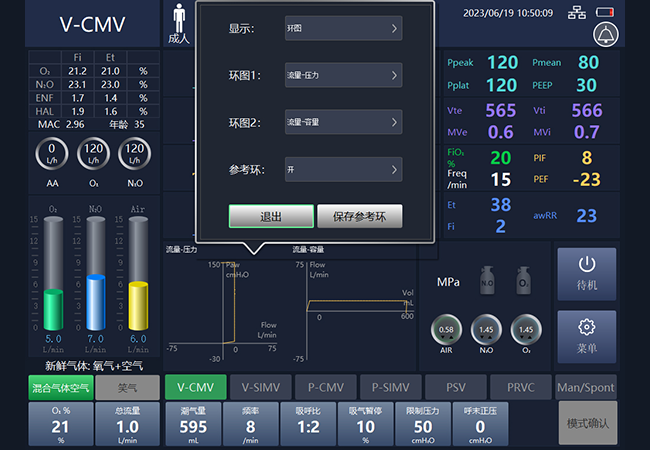Click the AIR pressure gauge

pyautogui.click(x=446, y=329)
